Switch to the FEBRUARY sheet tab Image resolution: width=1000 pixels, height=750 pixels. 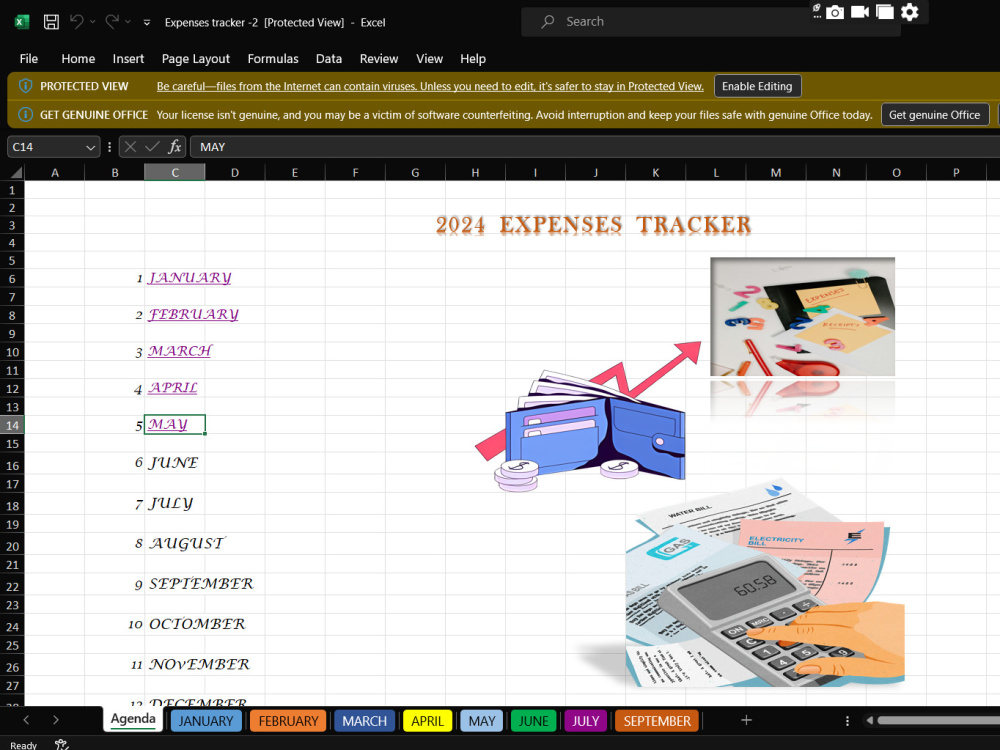pos(288,721)
